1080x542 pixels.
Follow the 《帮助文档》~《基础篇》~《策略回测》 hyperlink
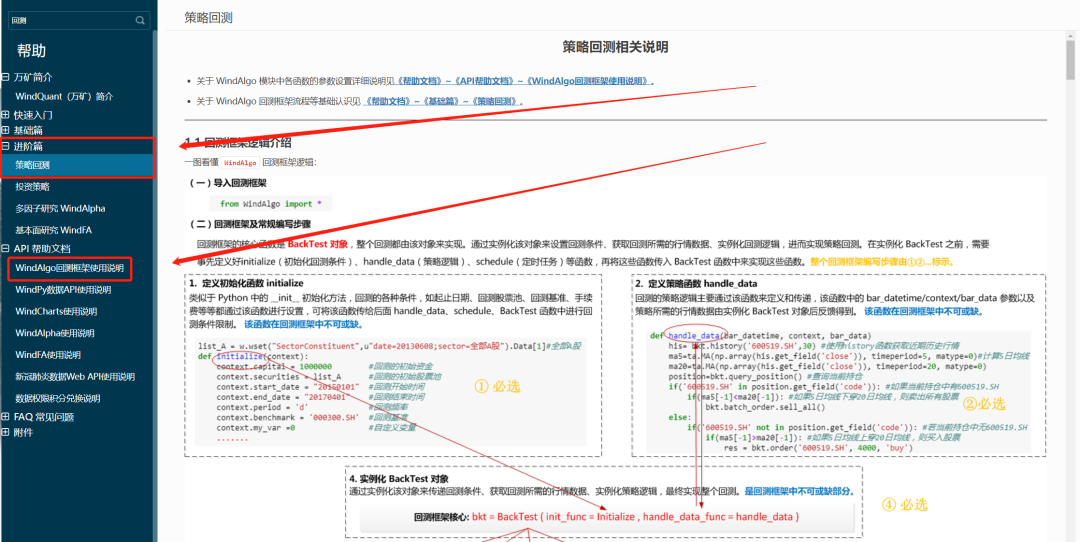[444, 101]
